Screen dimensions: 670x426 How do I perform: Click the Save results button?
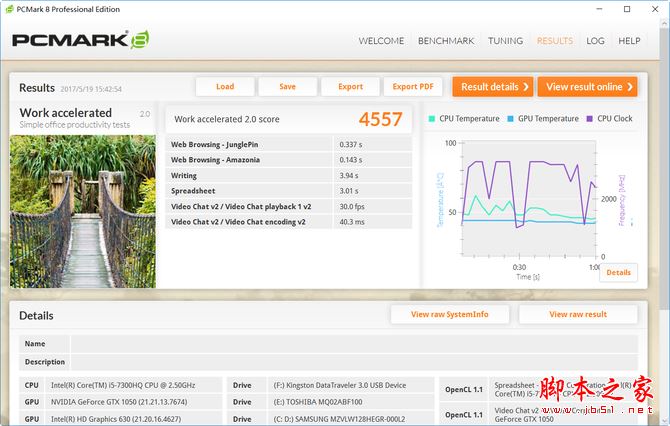(288, 87)
